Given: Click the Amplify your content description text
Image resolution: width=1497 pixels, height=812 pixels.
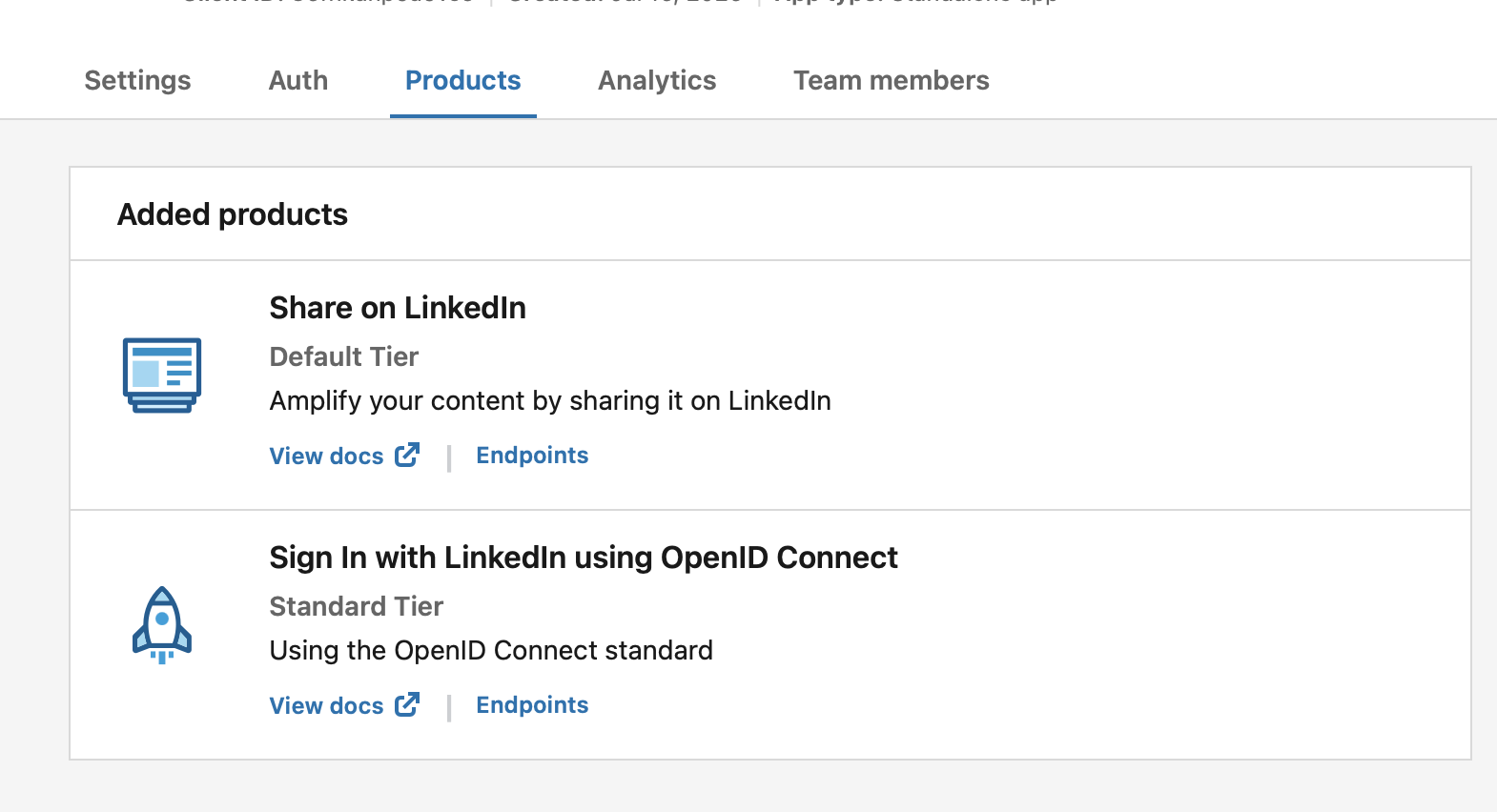Looking at the screenshot, I should click(550, 401).
